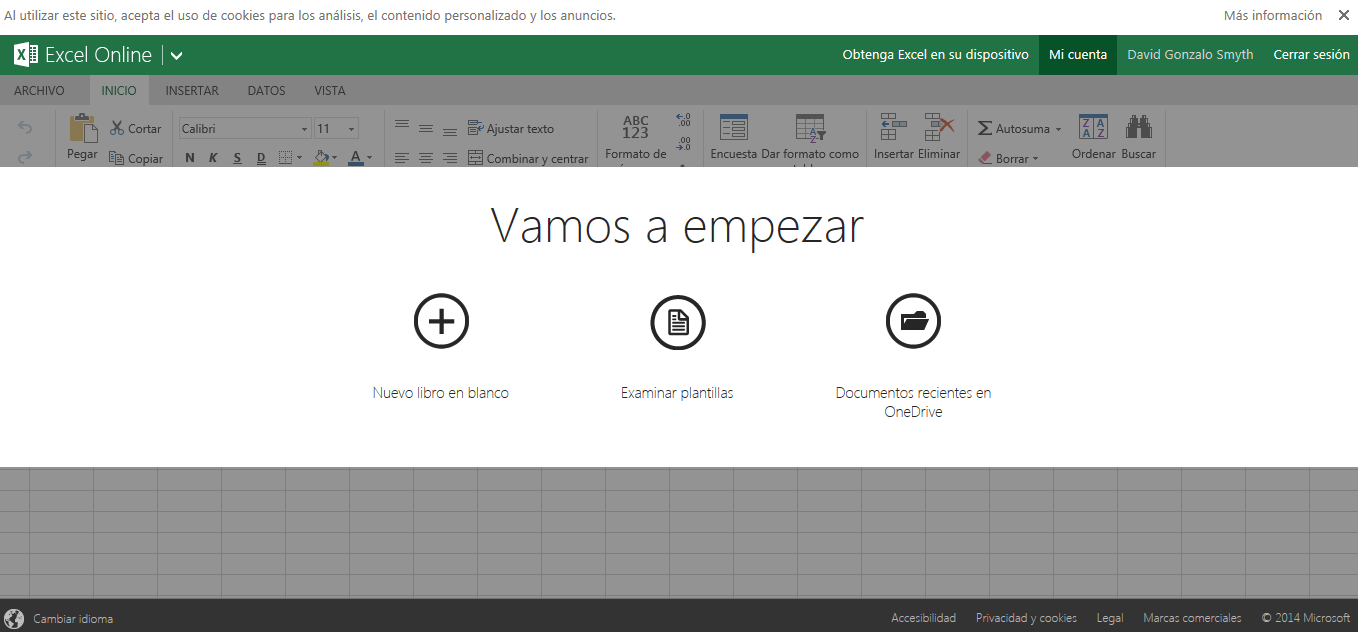Open the Examinar plantillas document icon
Image resolution: width=1358 pixels, height=632 pixels.
[678, 321]
